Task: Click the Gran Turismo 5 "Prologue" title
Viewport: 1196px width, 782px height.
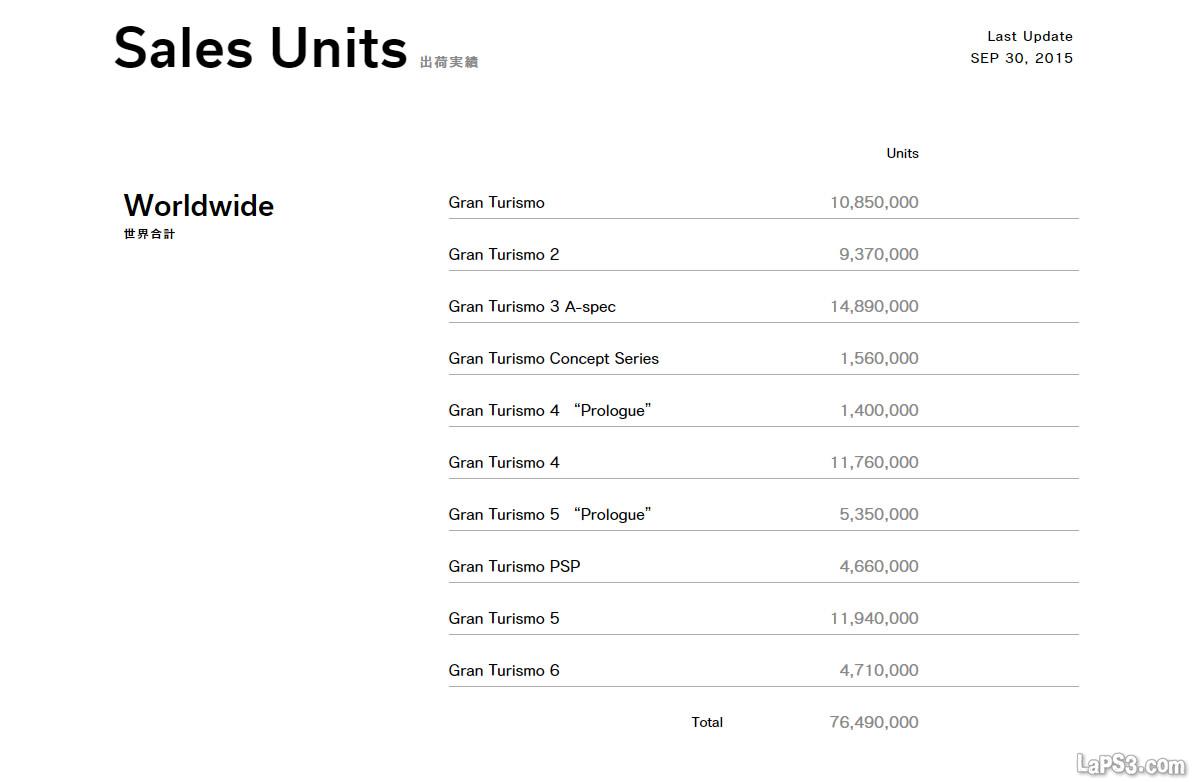Action: click(549, 514)
